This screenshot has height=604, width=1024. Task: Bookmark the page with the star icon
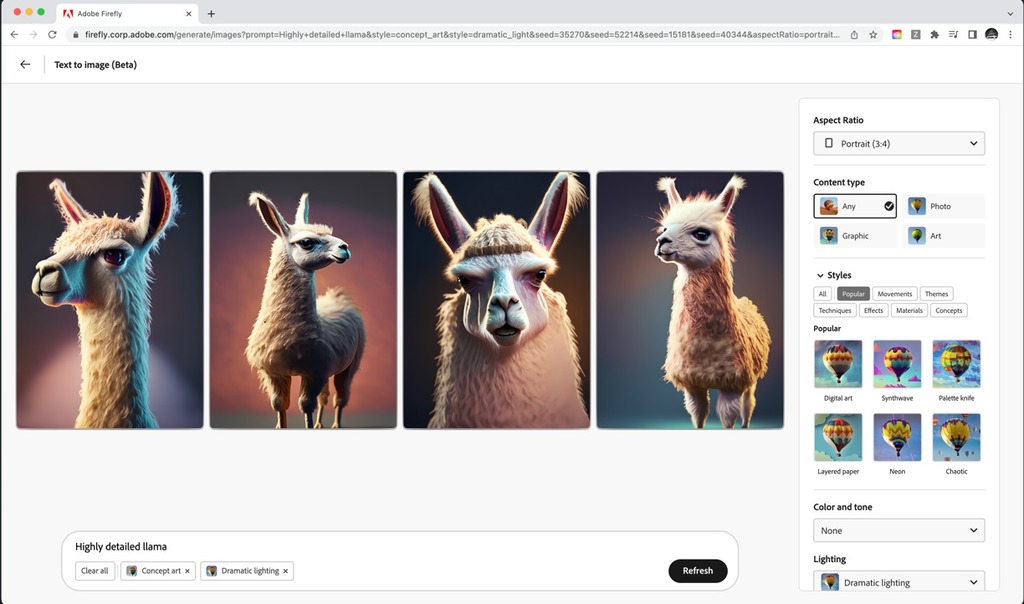click(x=873, y=35)
